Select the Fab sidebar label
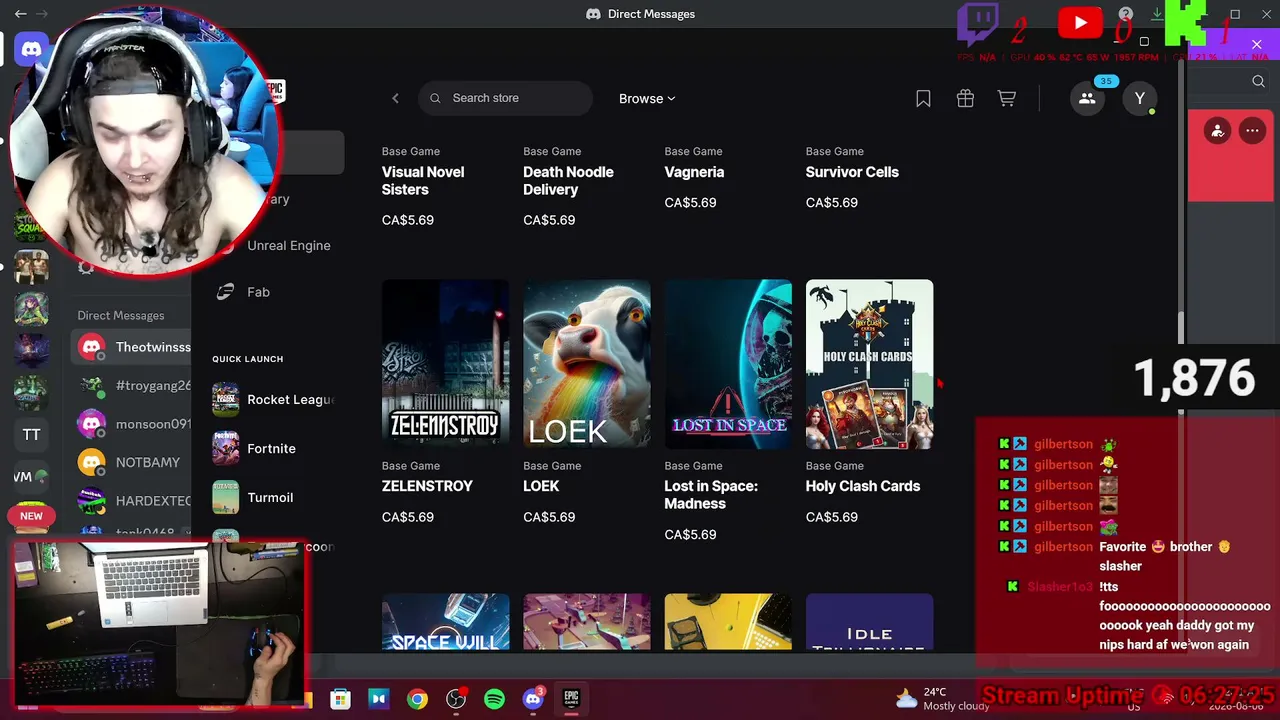The height and width of the screenshot is (720, 1280). pos(258,292)
